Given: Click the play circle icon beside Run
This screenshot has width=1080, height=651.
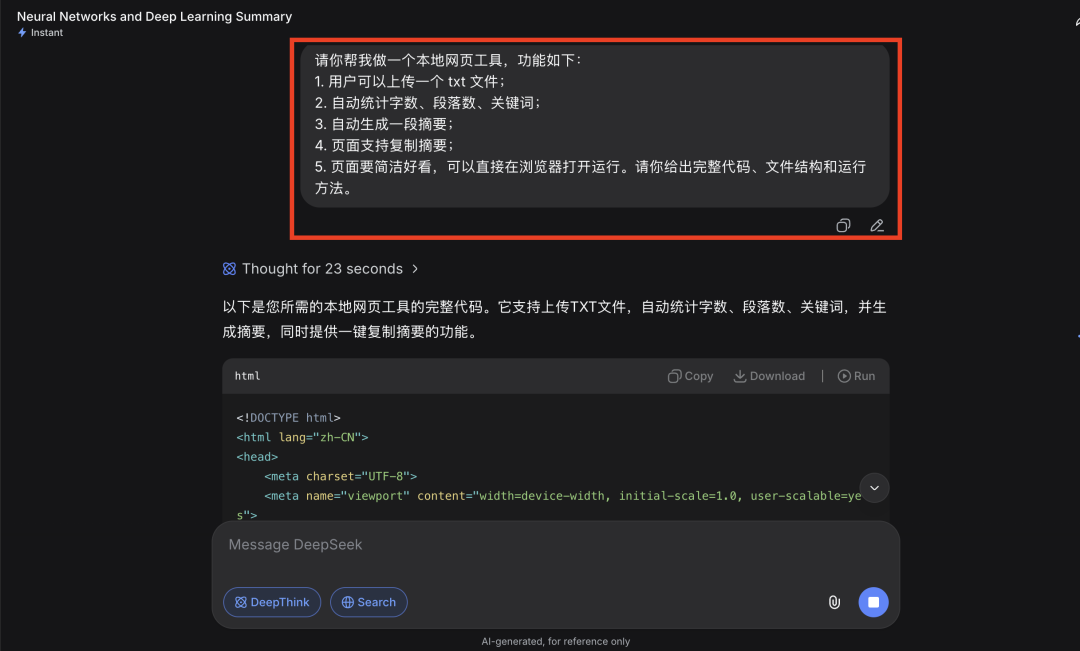Looking at the screenshot, I should (x=843, y=375).
